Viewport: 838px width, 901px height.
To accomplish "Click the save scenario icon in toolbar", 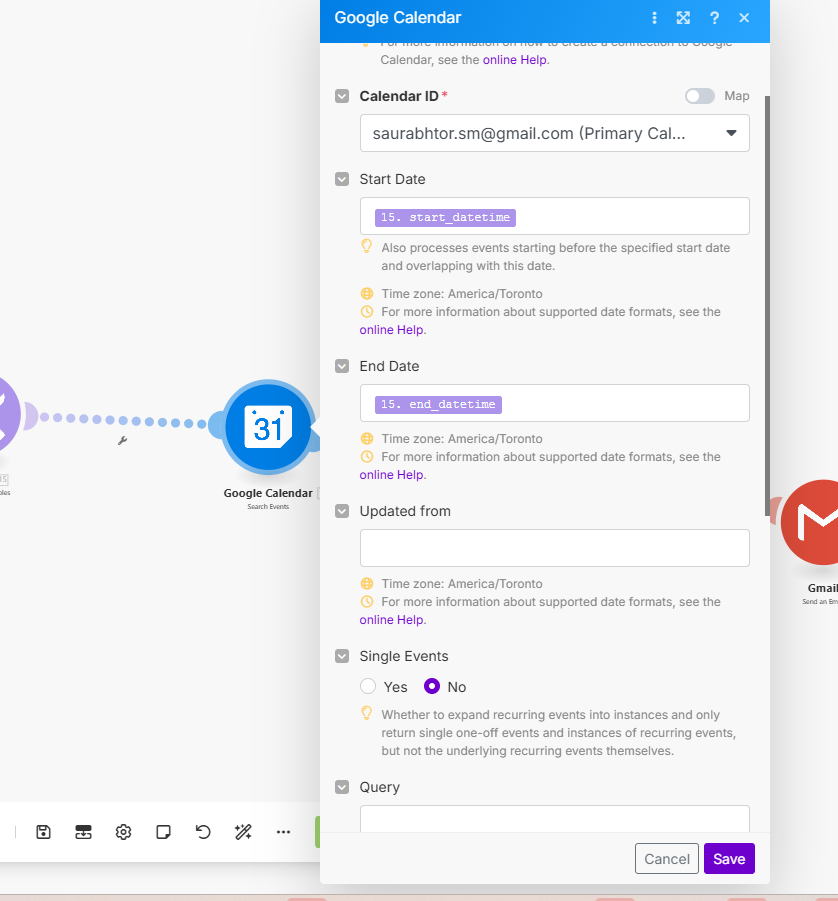I will (x=44, y=831).
